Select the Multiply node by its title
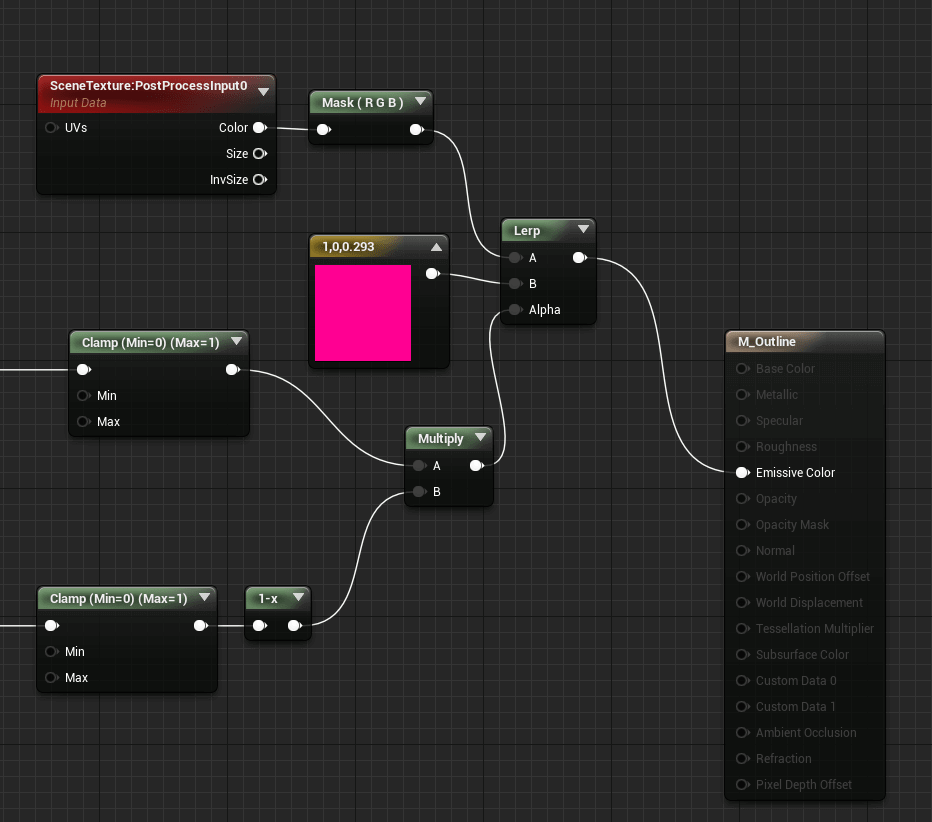The image size is (932, 822). coord(440,439)
